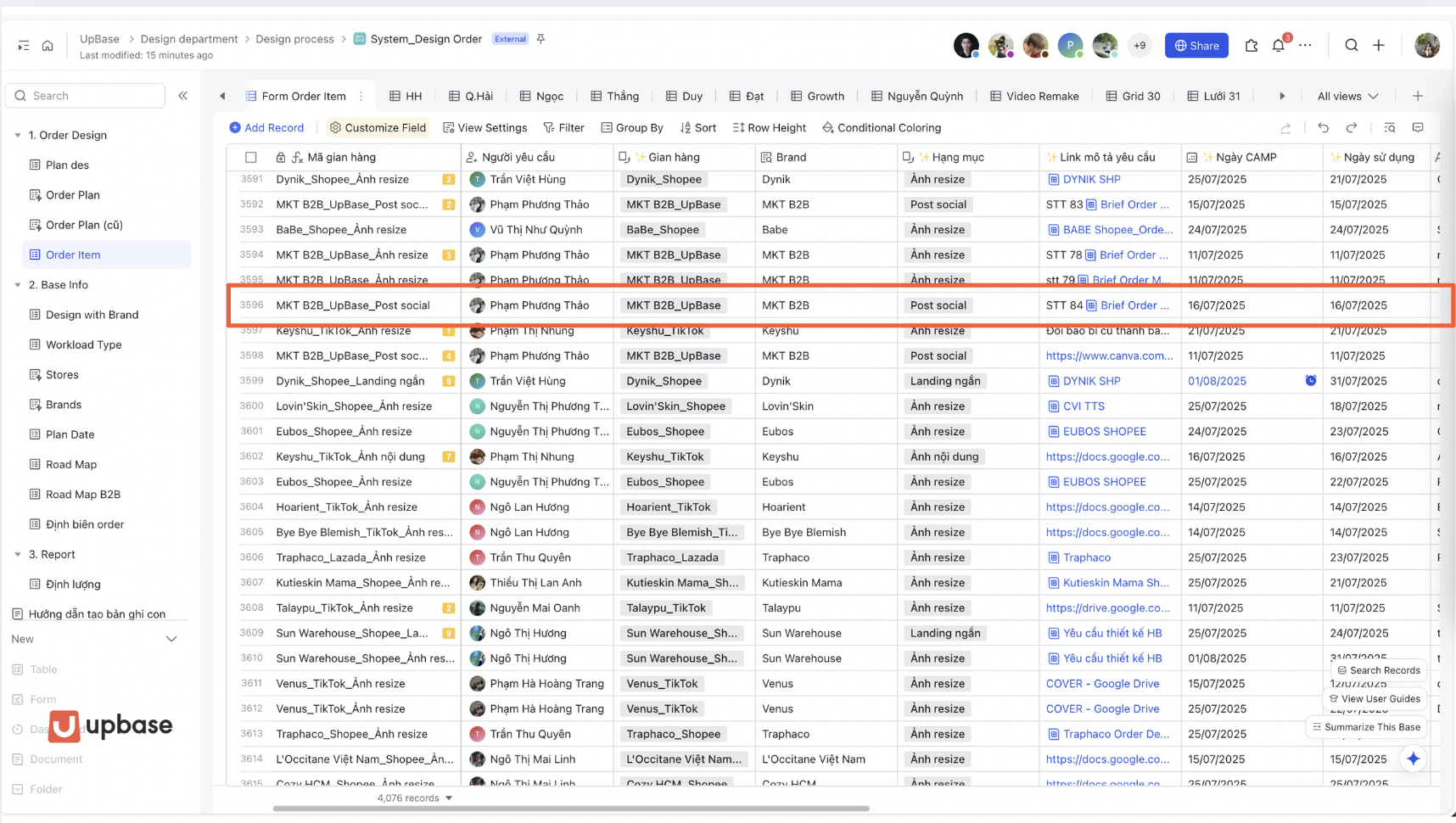Open Sort options
The height and width of the screenshot is (823, 1456).
pyautogui.click(x=697, y=128)
